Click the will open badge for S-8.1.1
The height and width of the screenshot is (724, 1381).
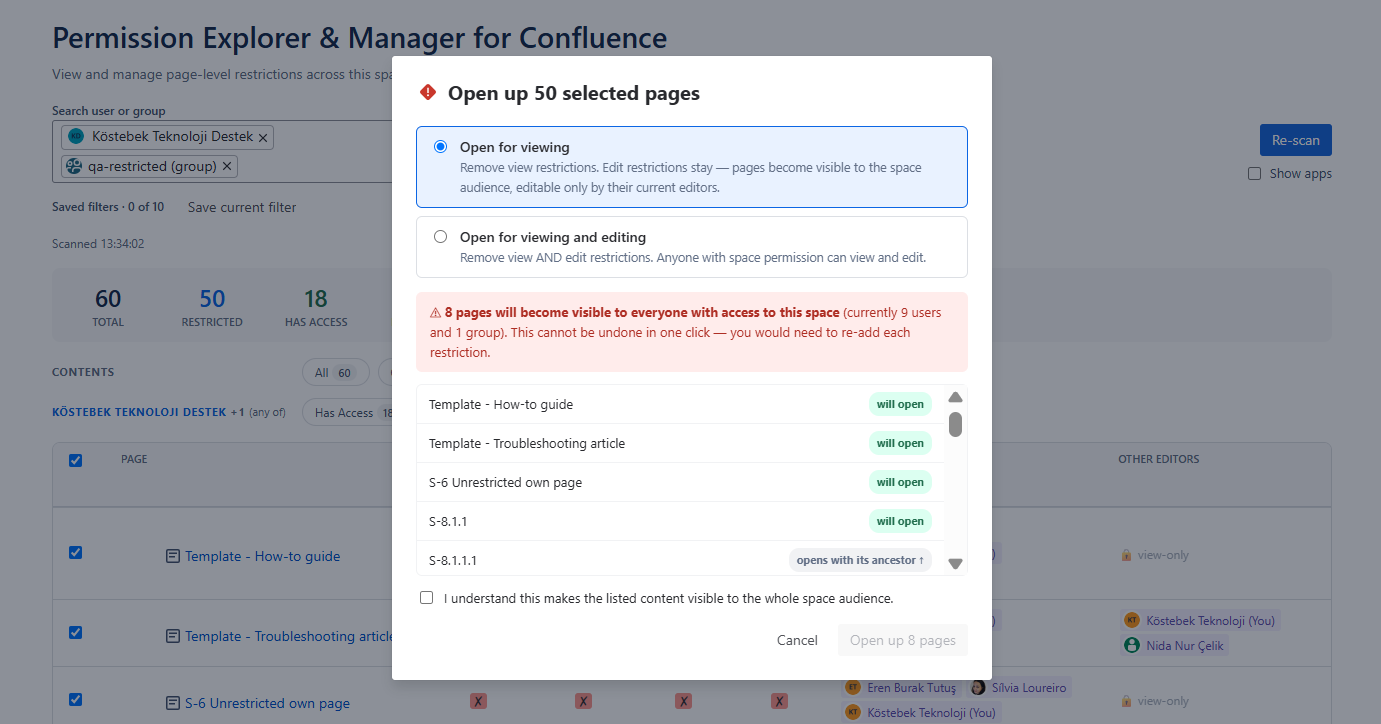pyautogui.click(x=900, y=521)
